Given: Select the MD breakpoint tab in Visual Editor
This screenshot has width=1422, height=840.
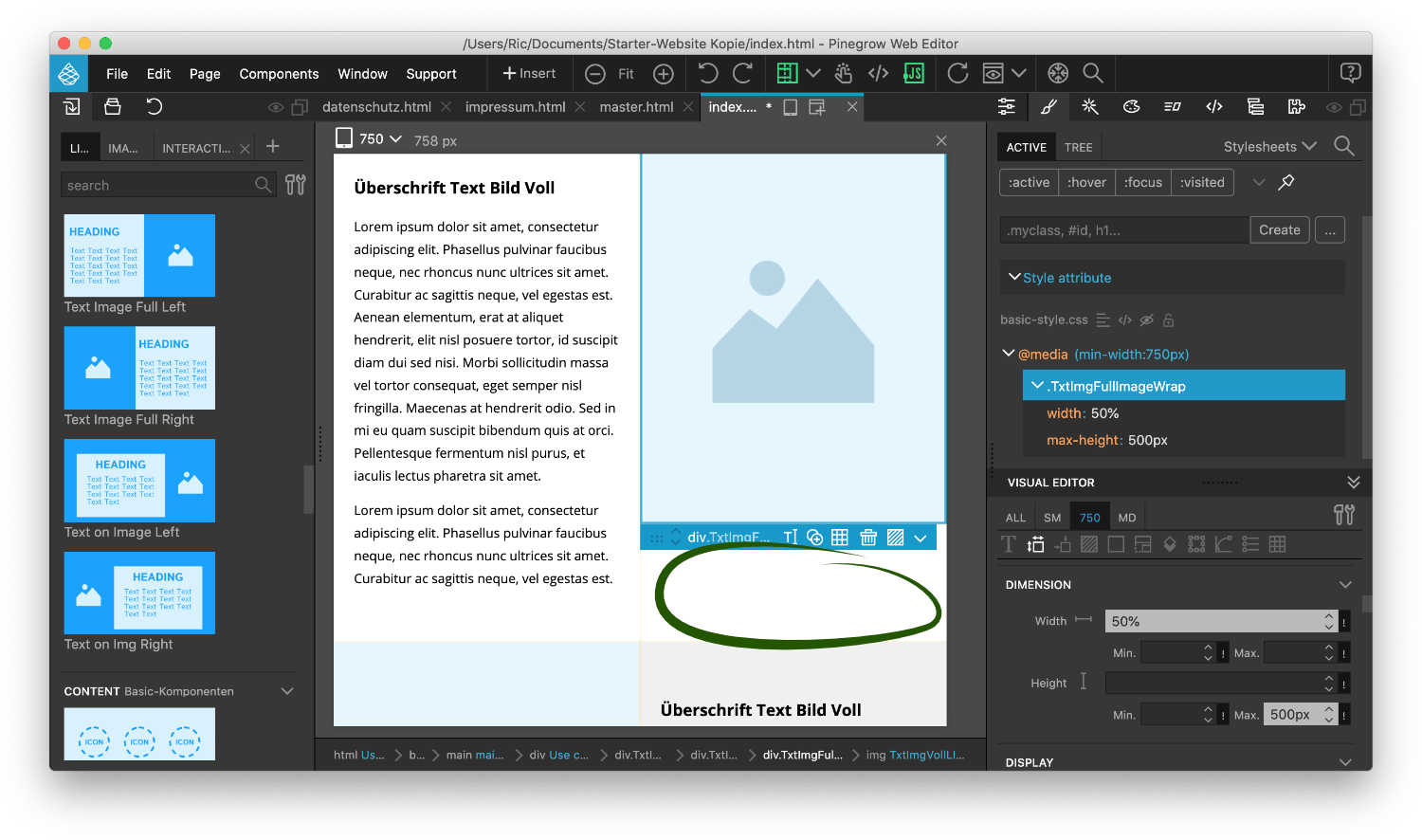Looking at the screenshot, I should click(x=1127, y=518).
